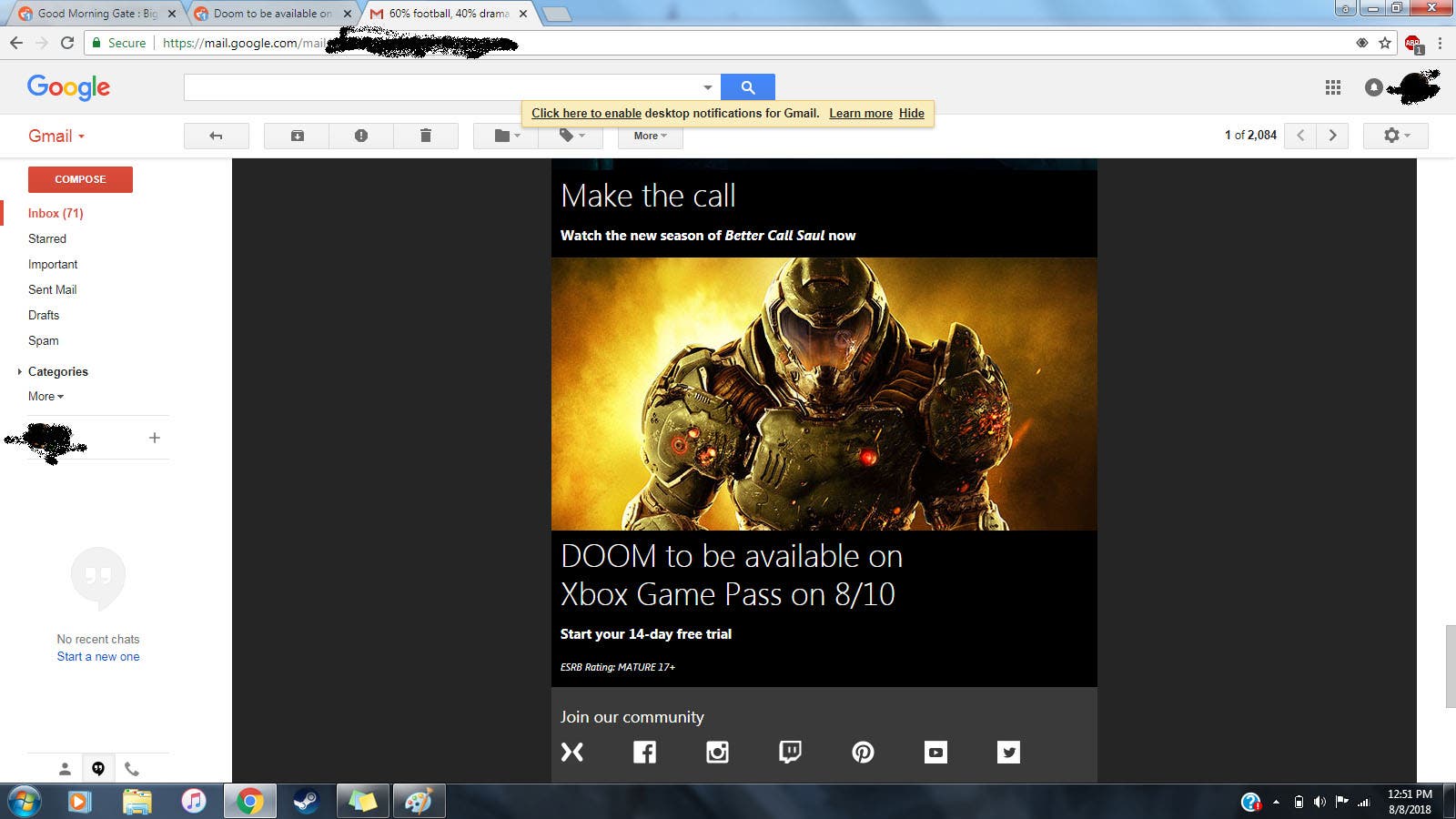Hide the desktop notifications banner
Screen dimensions: 1456x819
[x=912, y=113]
